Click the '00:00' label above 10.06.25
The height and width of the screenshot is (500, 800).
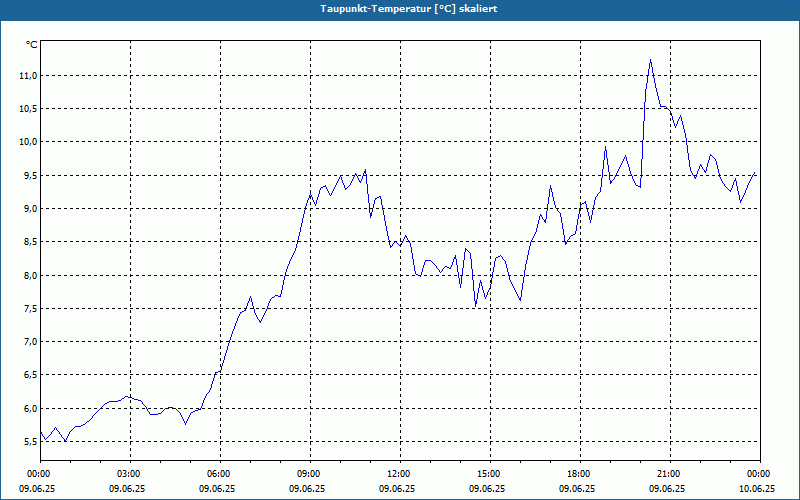(760, 474)
